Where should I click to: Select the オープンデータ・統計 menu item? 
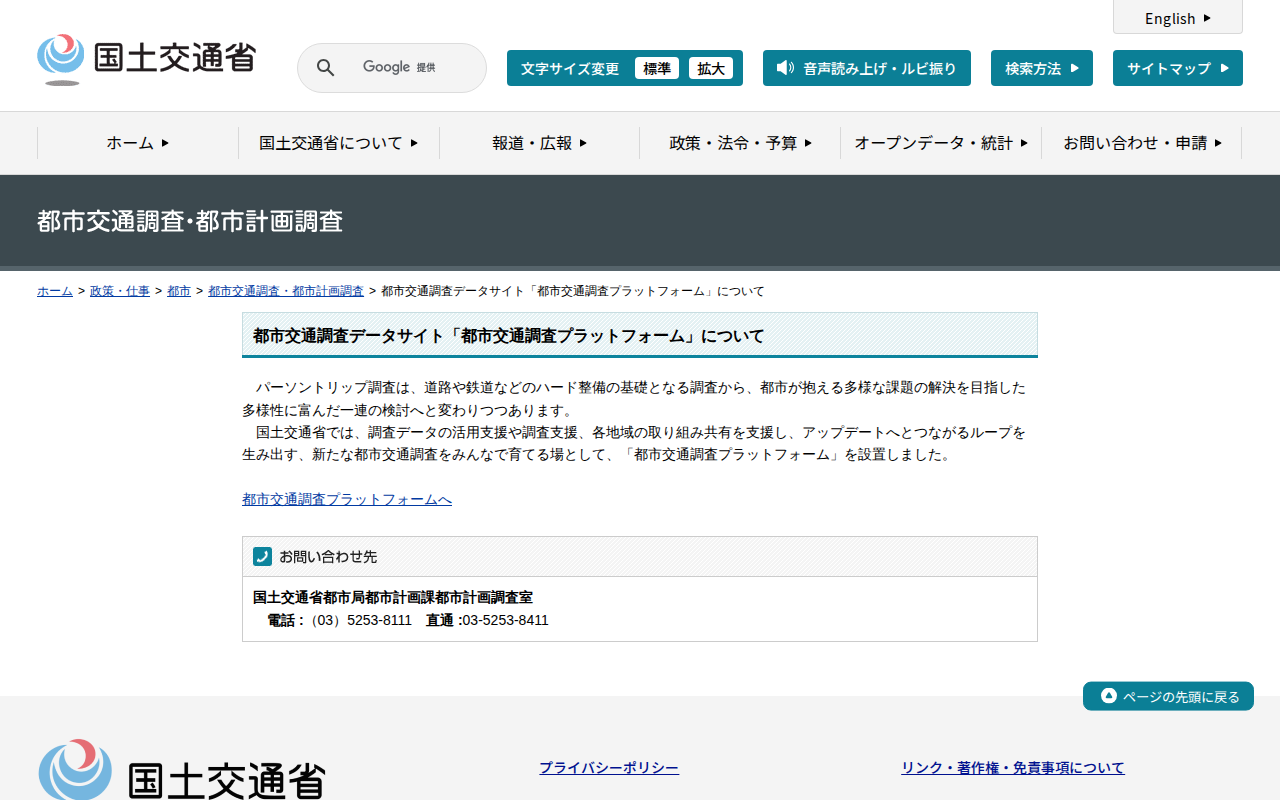(940, 143)
